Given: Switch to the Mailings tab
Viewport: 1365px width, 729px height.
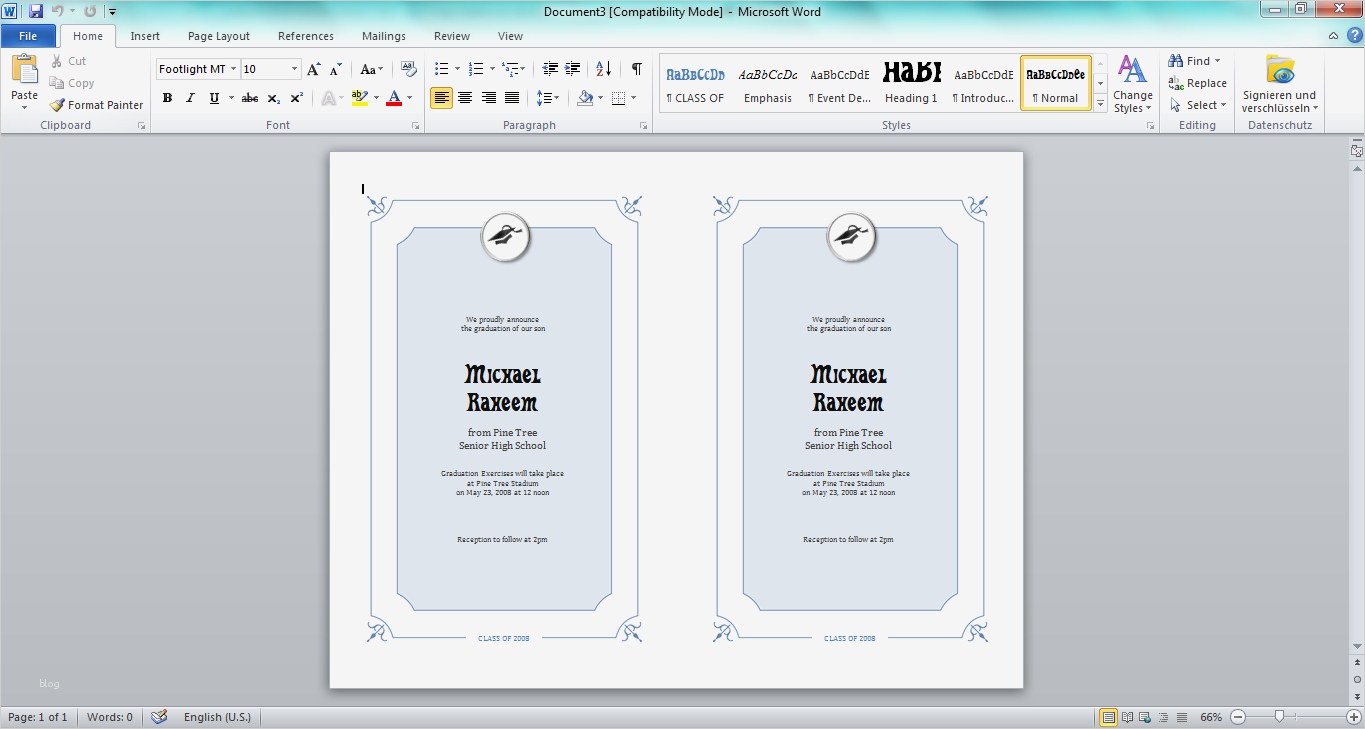Looking at the screenshot, I should pyautogui.click(x=384, y=36).
